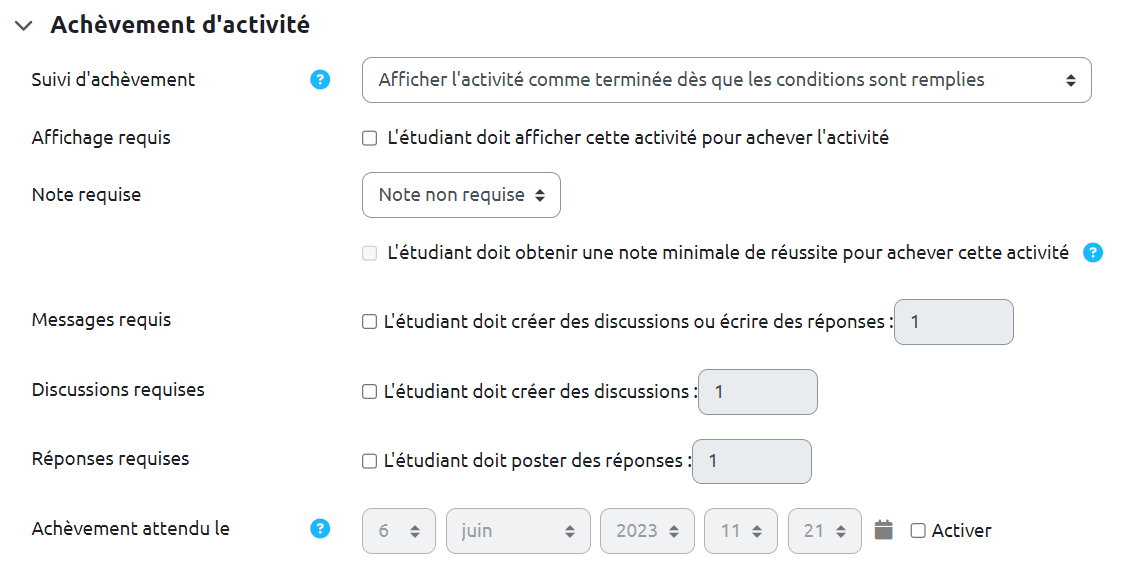Open the minute dropdown showing 21
The image size is (1121, 569).
(x=824, y=531)
